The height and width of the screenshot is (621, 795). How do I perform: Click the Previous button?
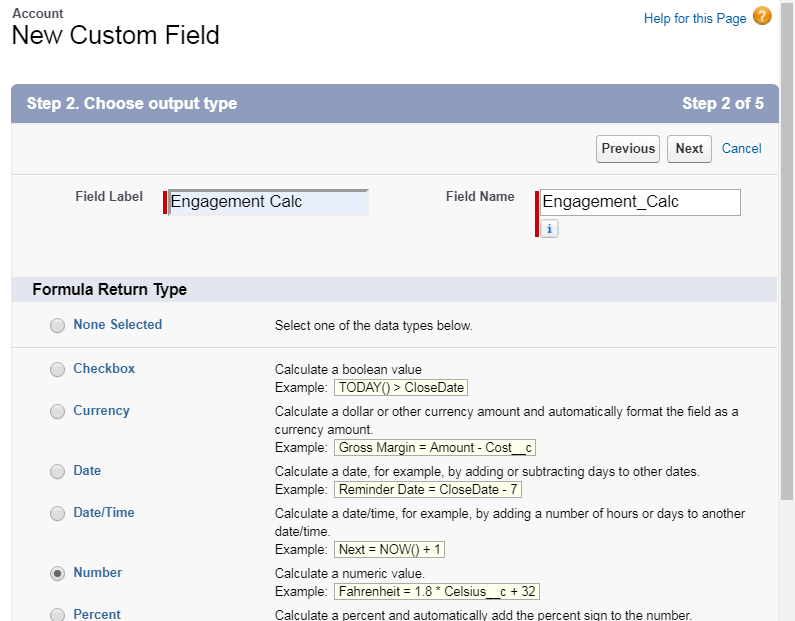click(628, 149)
